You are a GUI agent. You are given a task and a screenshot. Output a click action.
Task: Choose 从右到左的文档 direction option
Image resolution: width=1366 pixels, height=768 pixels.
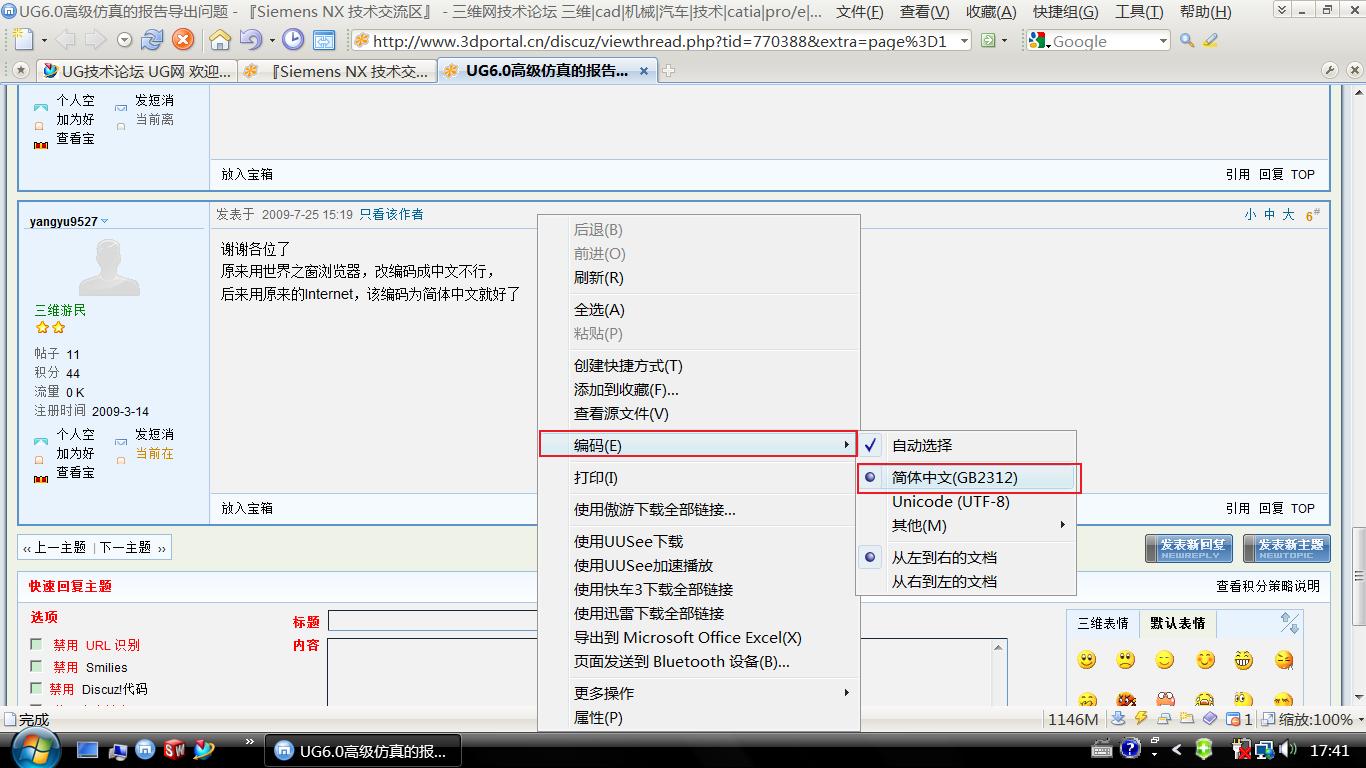pyautogui.click(x=966, y=581)
